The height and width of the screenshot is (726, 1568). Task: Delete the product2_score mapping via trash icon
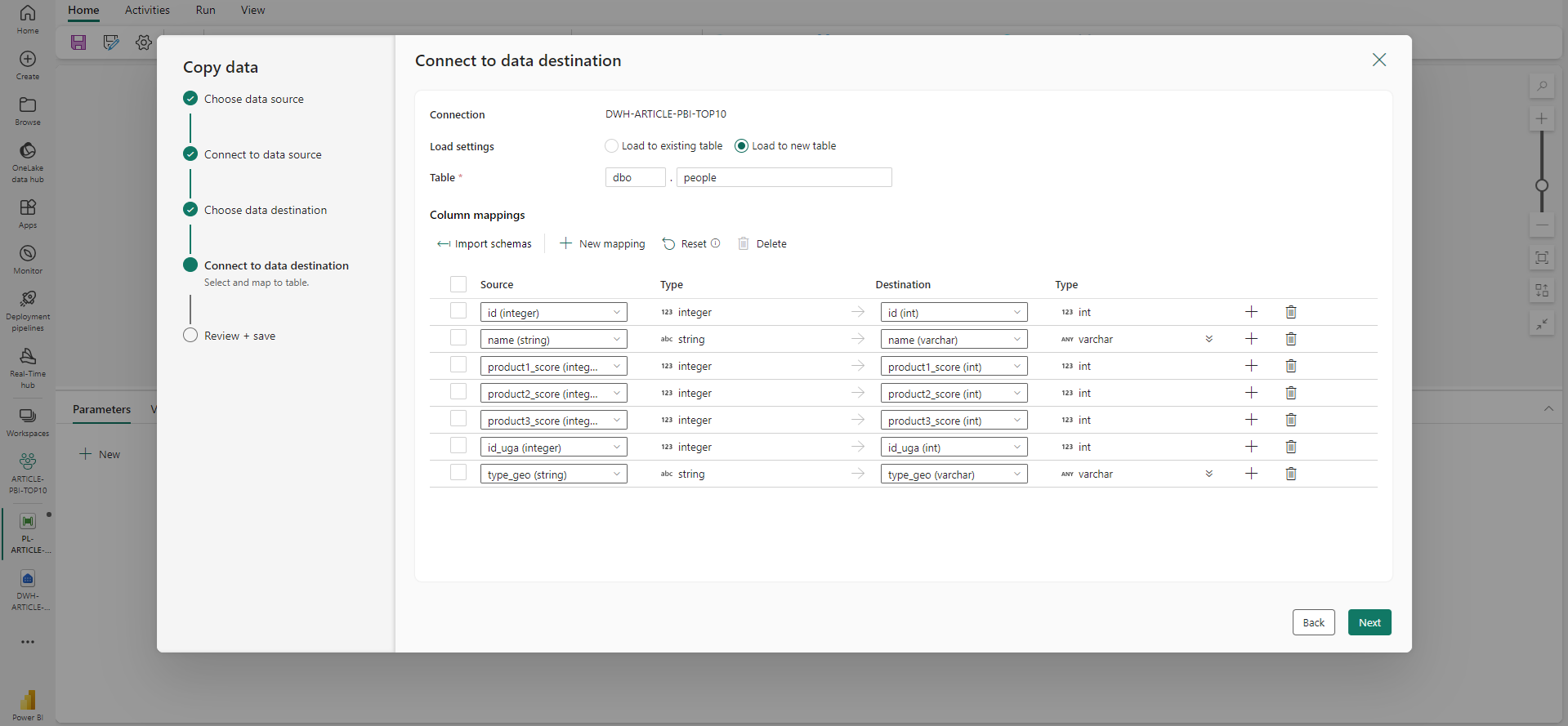pyautogui.click(x=1291, y=393)
